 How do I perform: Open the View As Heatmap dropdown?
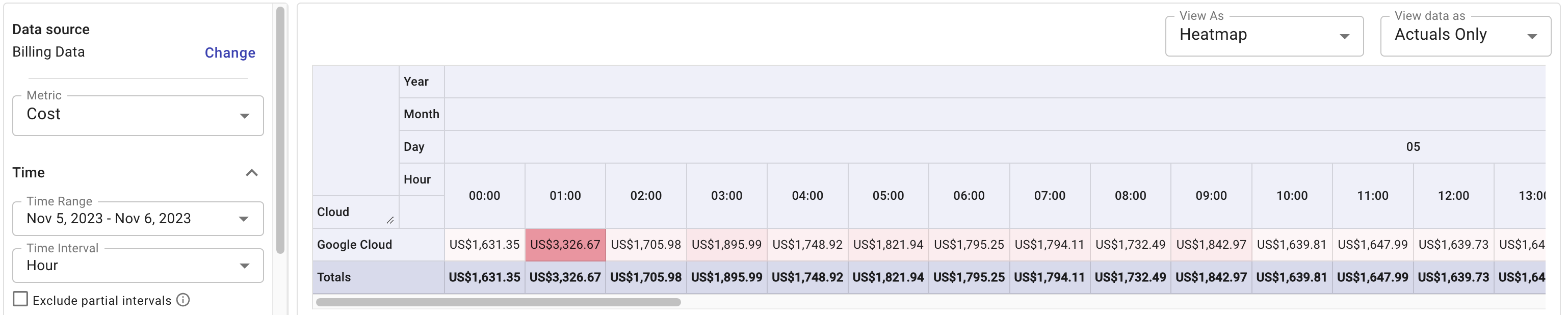[1264, 35]
